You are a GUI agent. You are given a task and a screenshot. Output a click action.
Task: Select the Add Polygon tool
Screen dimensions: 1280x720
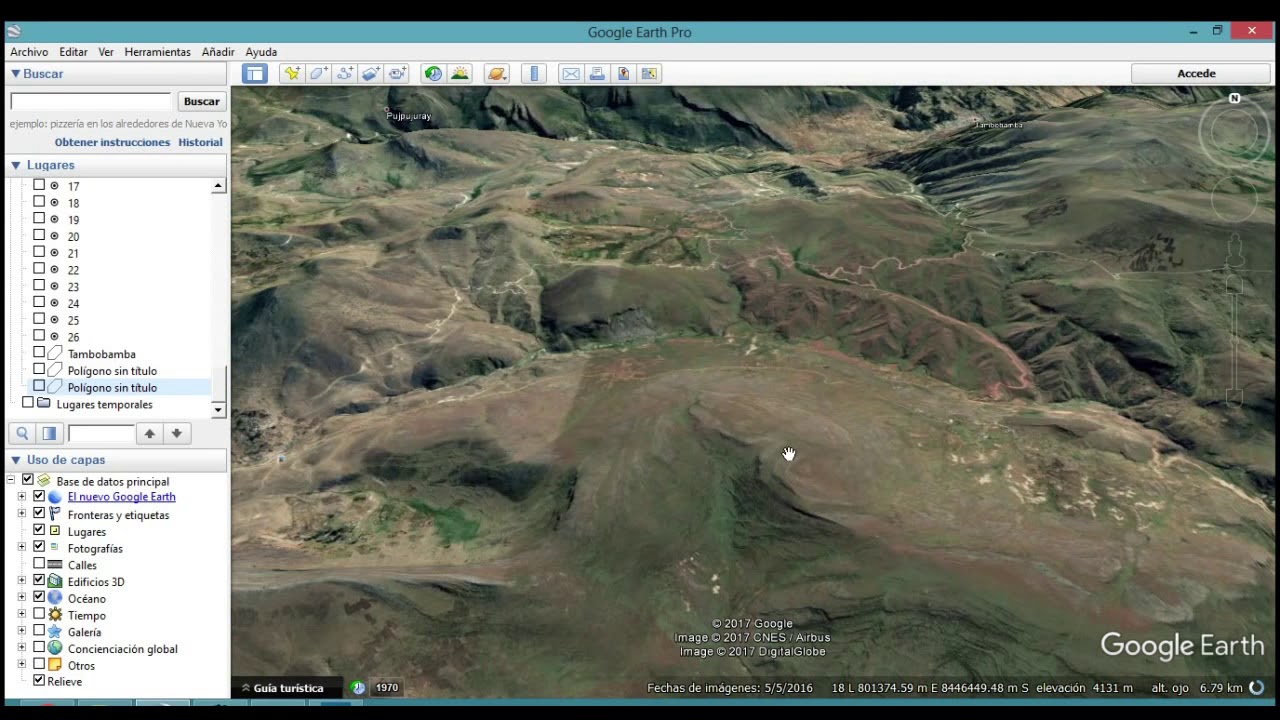point(318,73)
